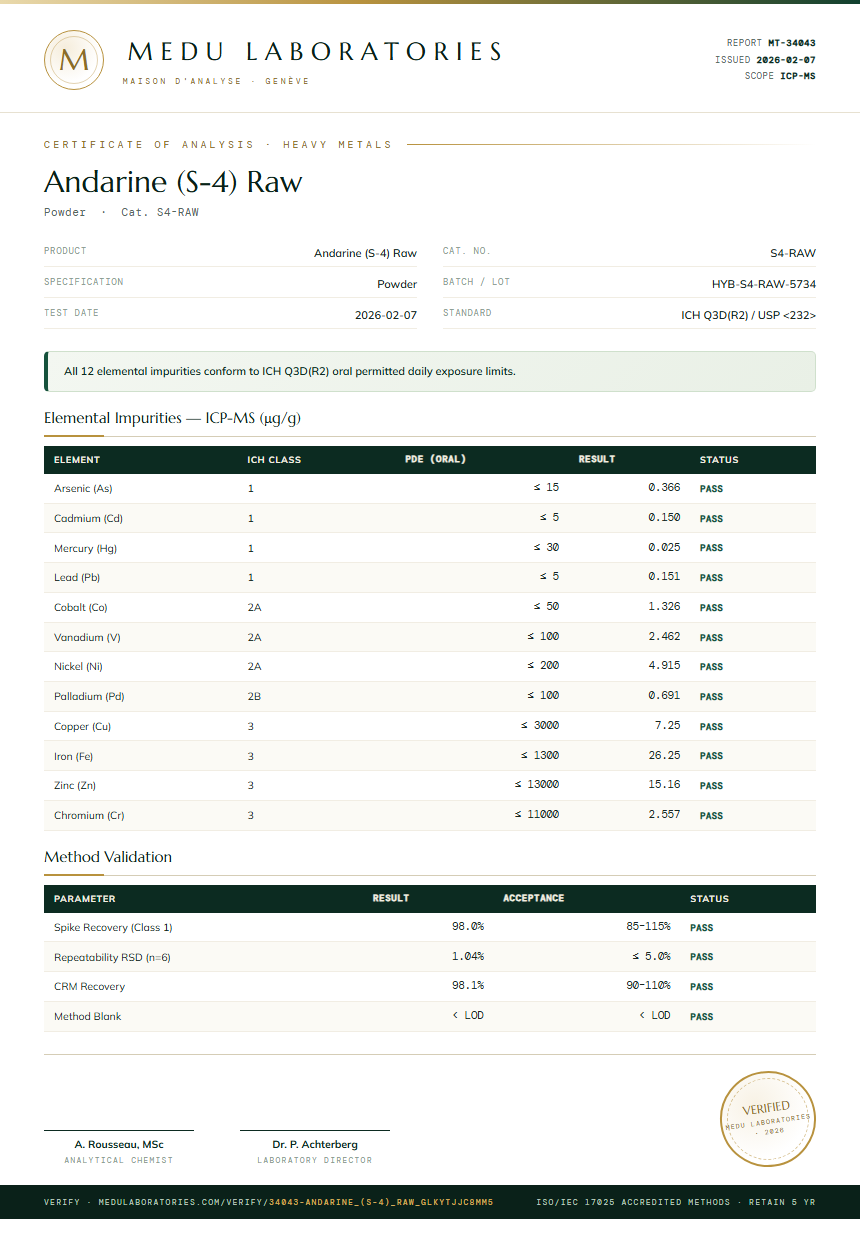Screen dimensions: 860x1249
Task: Click CRM Recovery row label
Action: pos(90,987)
